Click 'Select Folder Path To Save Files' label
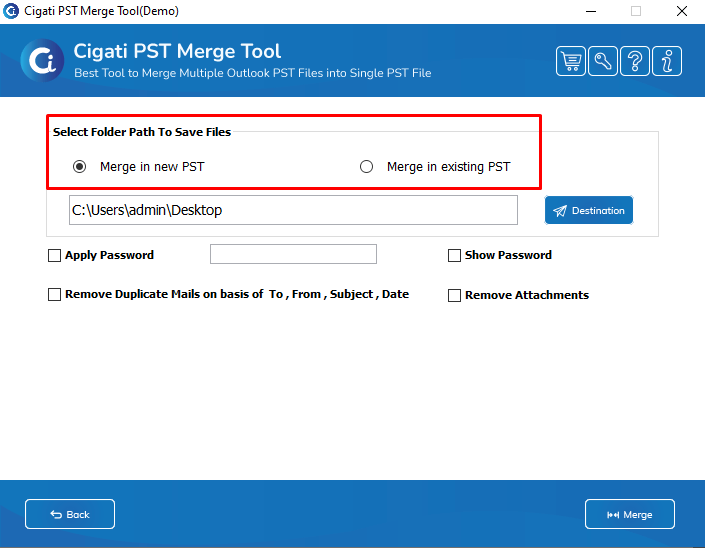 pos(142,132)
